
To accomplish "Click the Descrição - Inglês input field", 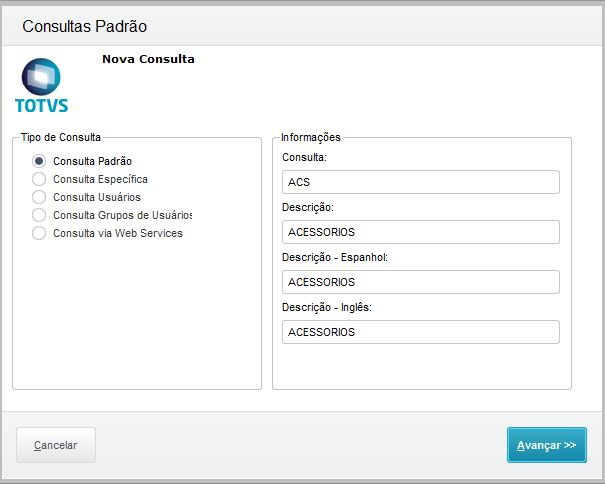I will tap(421, 332).
